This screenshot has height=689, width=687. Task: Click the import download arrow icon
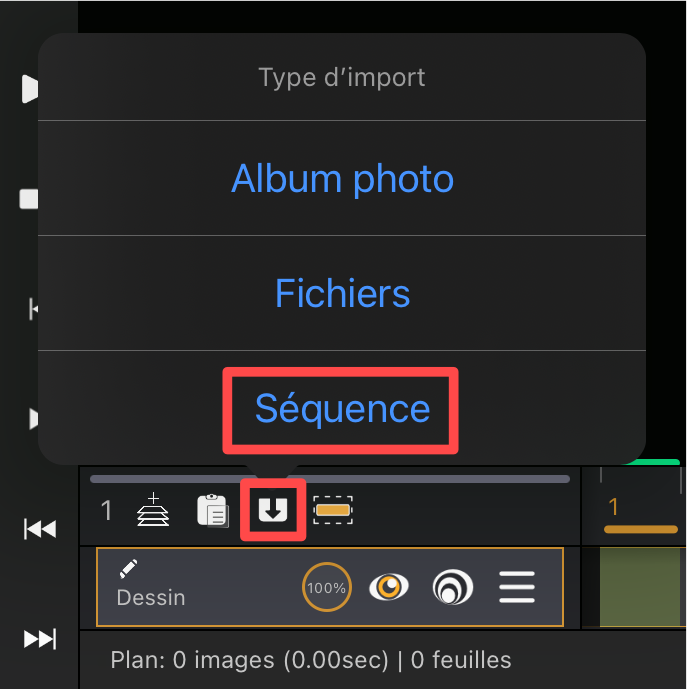tap(273, 510)
